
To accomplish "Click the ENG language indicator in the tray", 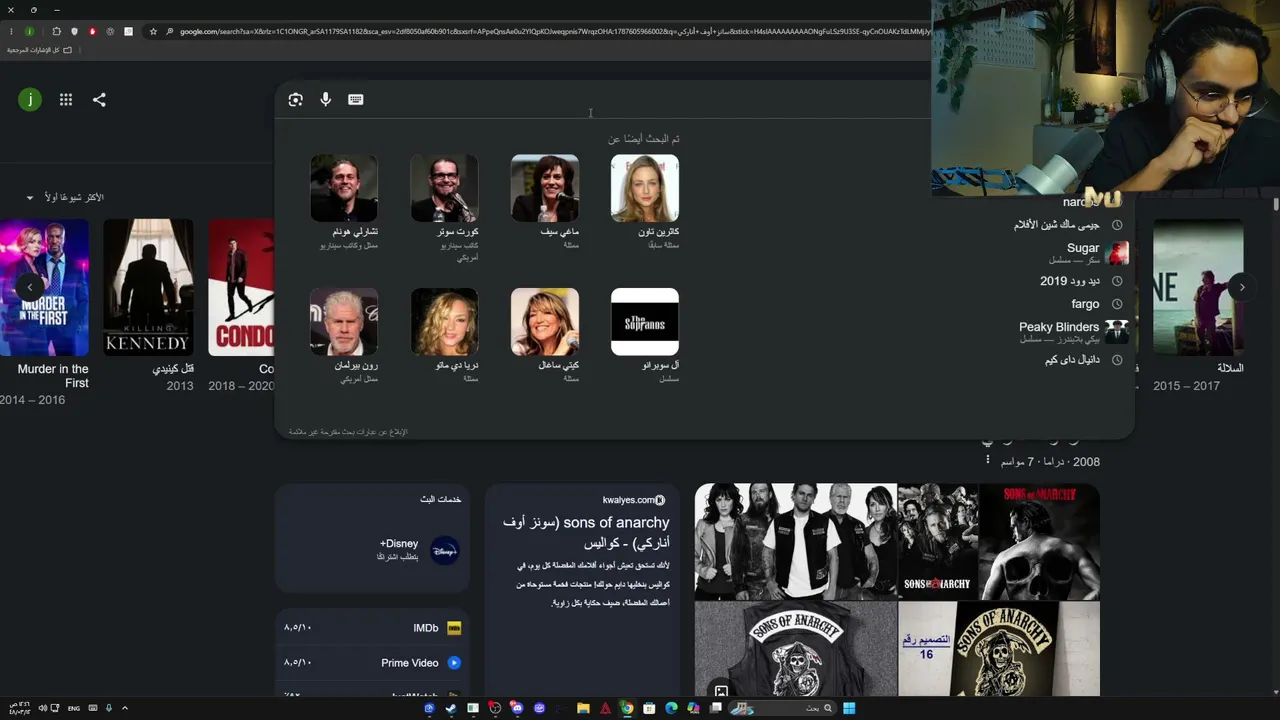I will 74,708.
